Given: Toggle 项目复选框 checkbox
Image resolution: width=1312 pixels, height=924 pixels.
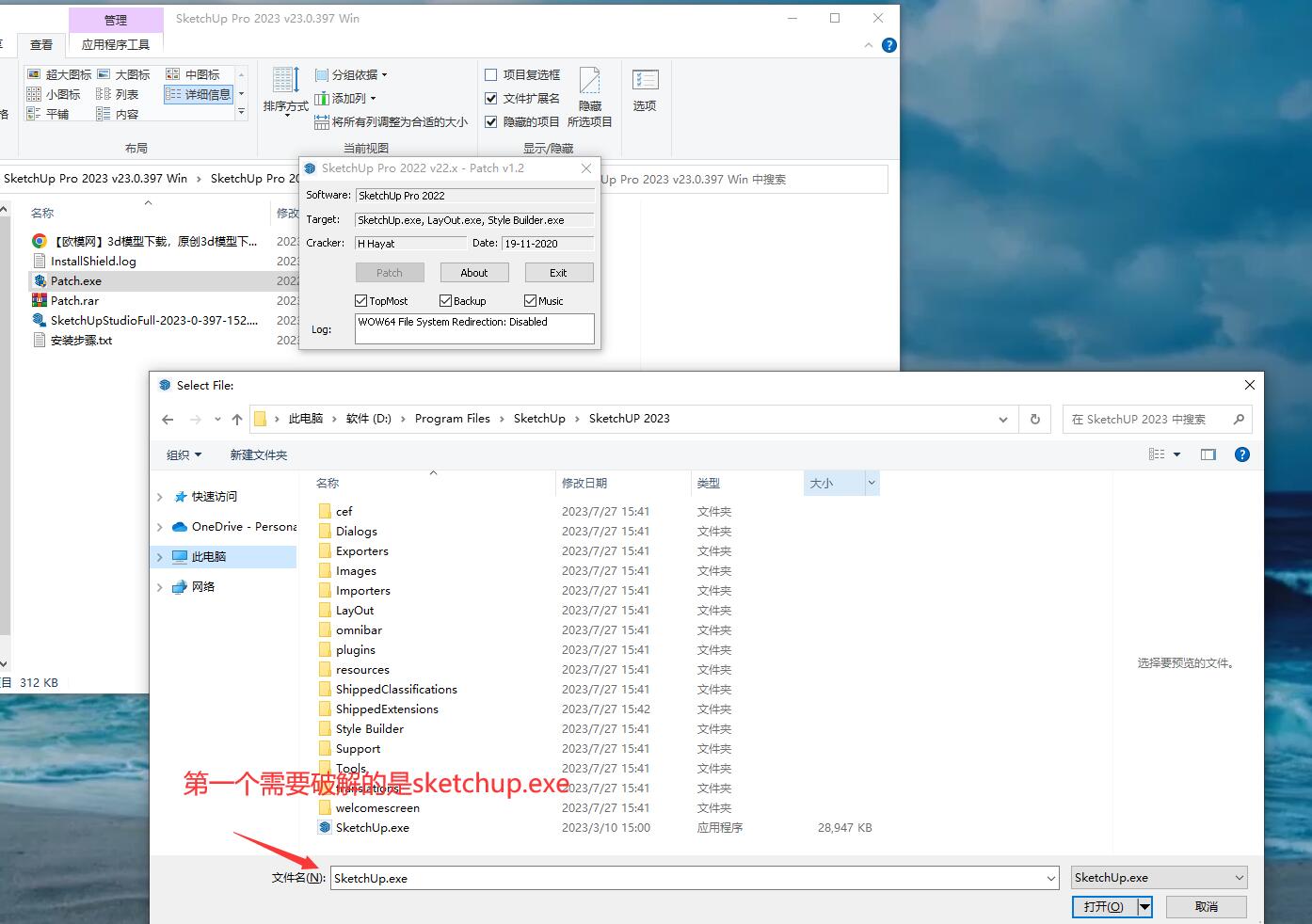Looking at the screenshot, I should coord(490,74).
